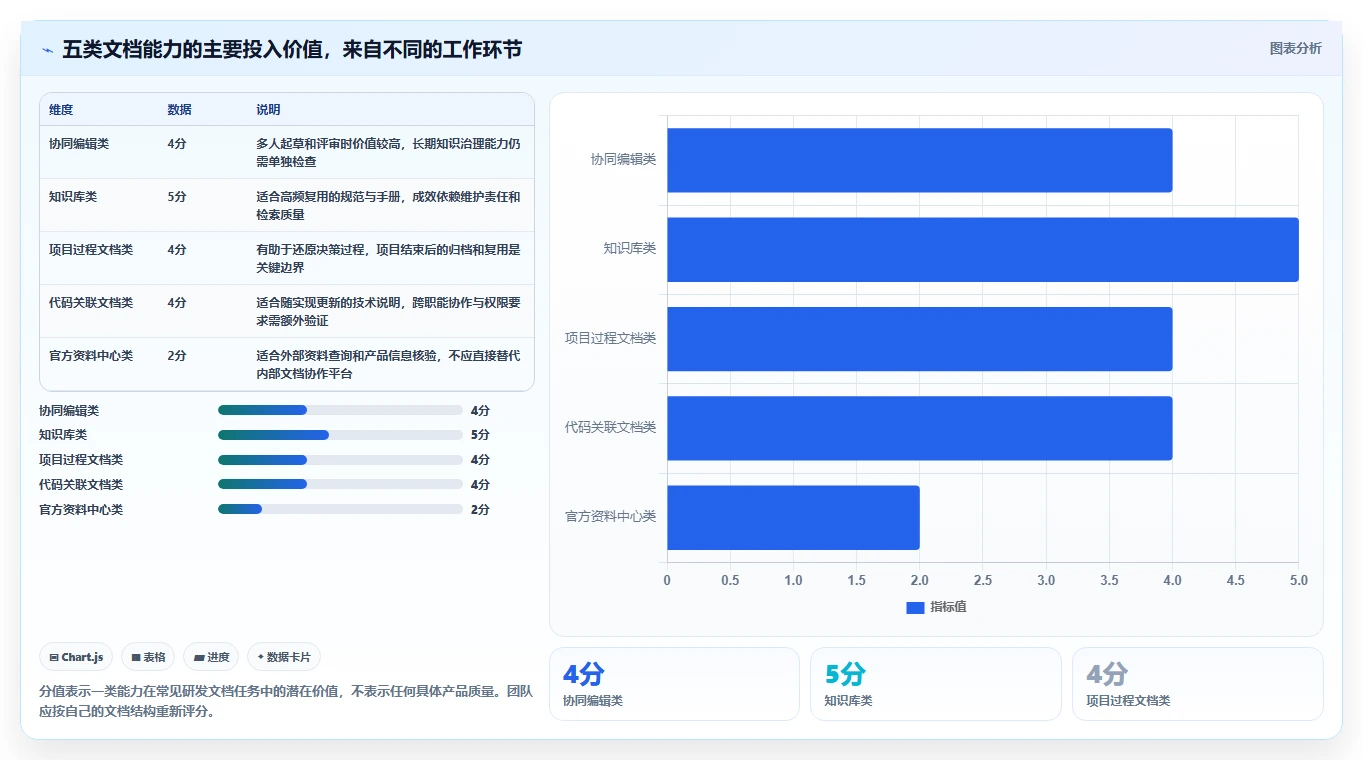This screenshot has width=1363, height=760.
Task: Select the 协同编辑类 table row name
Action: [79, 144]
